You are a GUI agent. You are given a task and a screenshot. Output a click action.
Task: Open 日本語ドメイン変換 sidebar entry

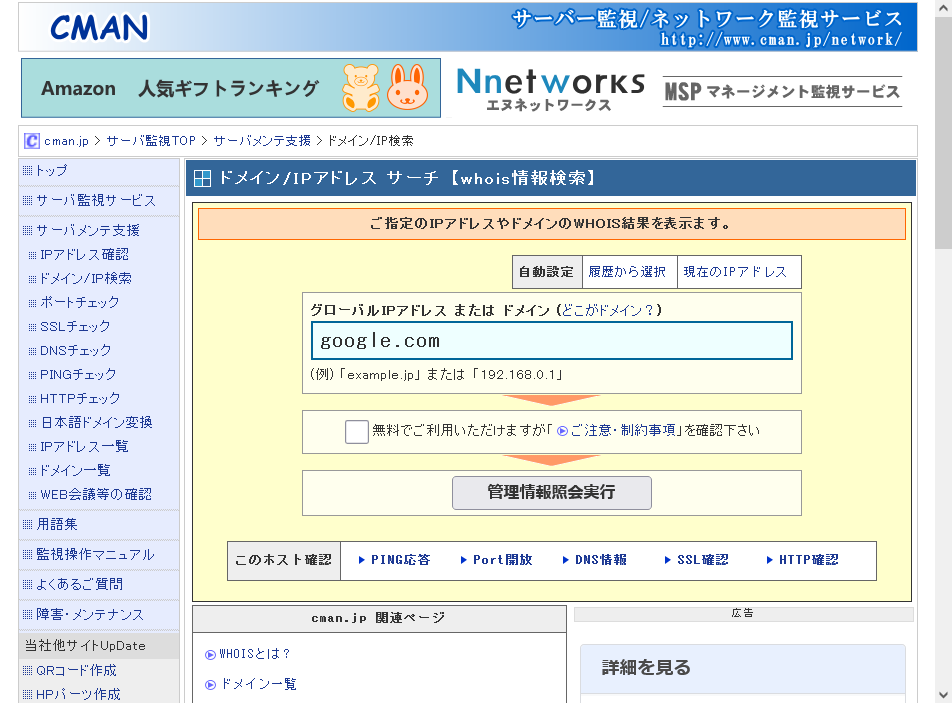[x=97, y=423]
